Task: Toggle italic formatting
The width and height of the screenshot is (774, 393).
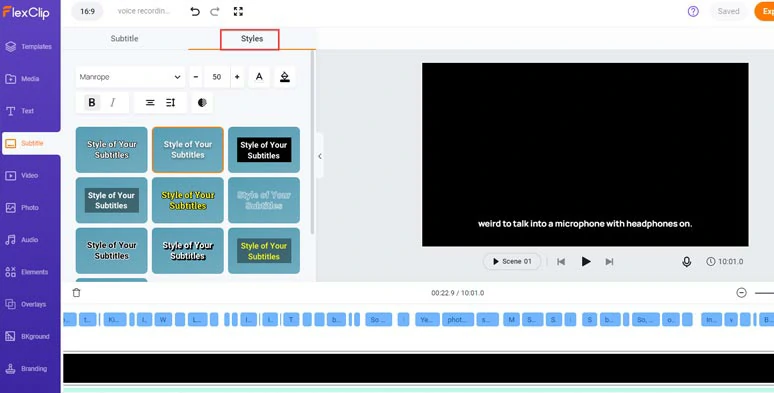Action: click(x=113, y=103)
